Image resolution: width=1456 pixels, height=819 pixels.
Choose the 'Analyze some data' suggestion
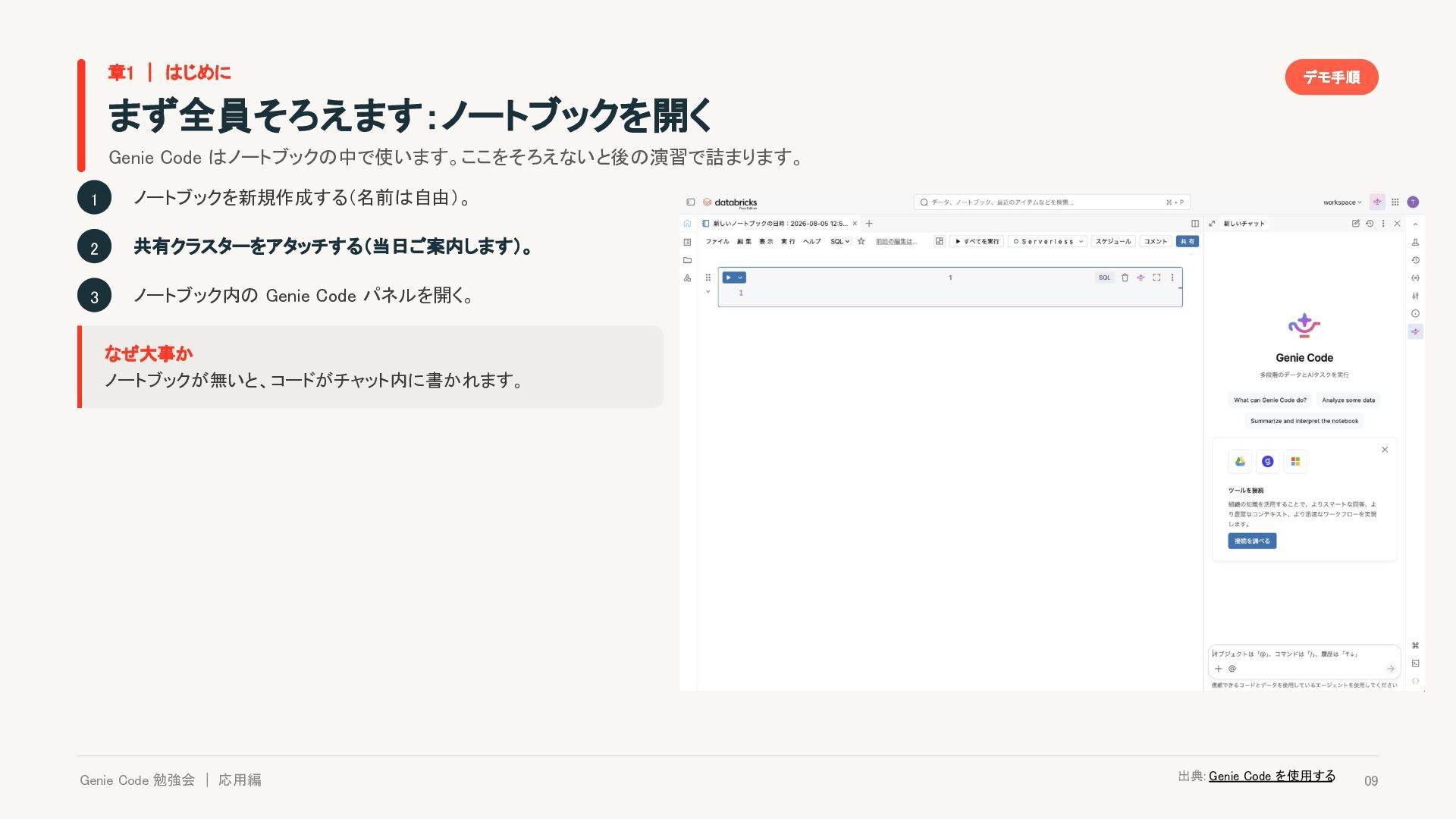pyautogui.click(x=1348, y=400)
